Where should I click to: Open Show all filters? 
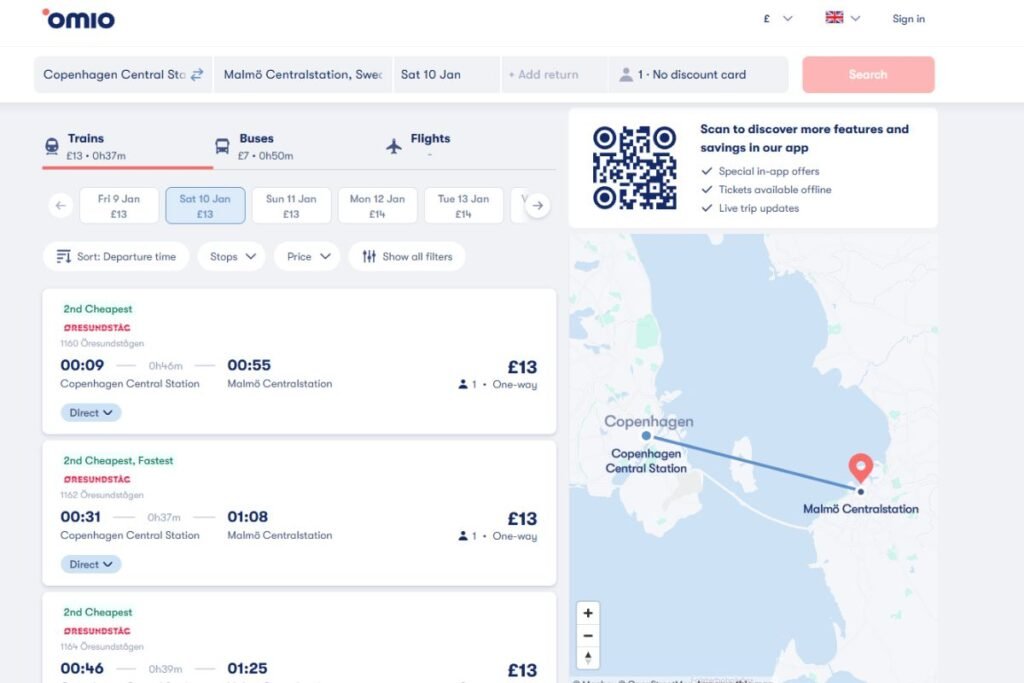click(407, 256)
